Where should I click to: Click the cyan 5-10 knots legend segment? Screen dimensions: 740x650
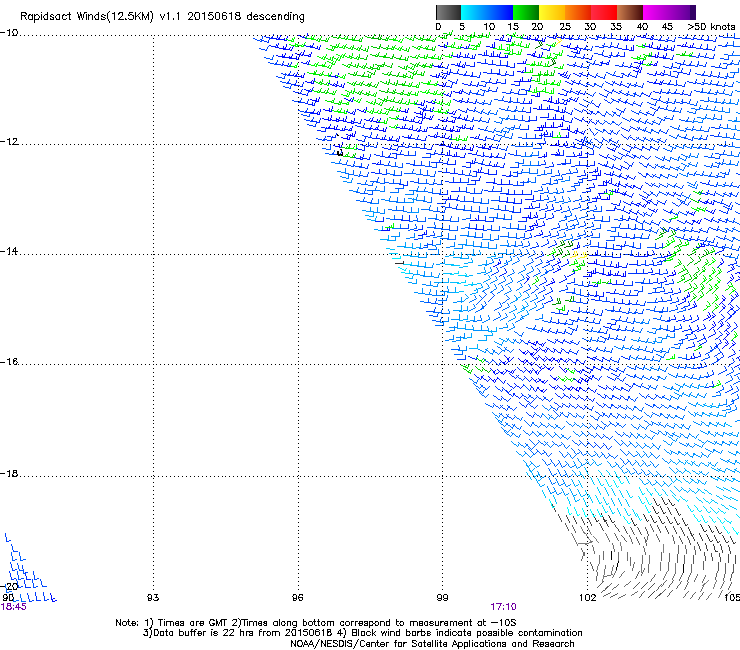474,12
